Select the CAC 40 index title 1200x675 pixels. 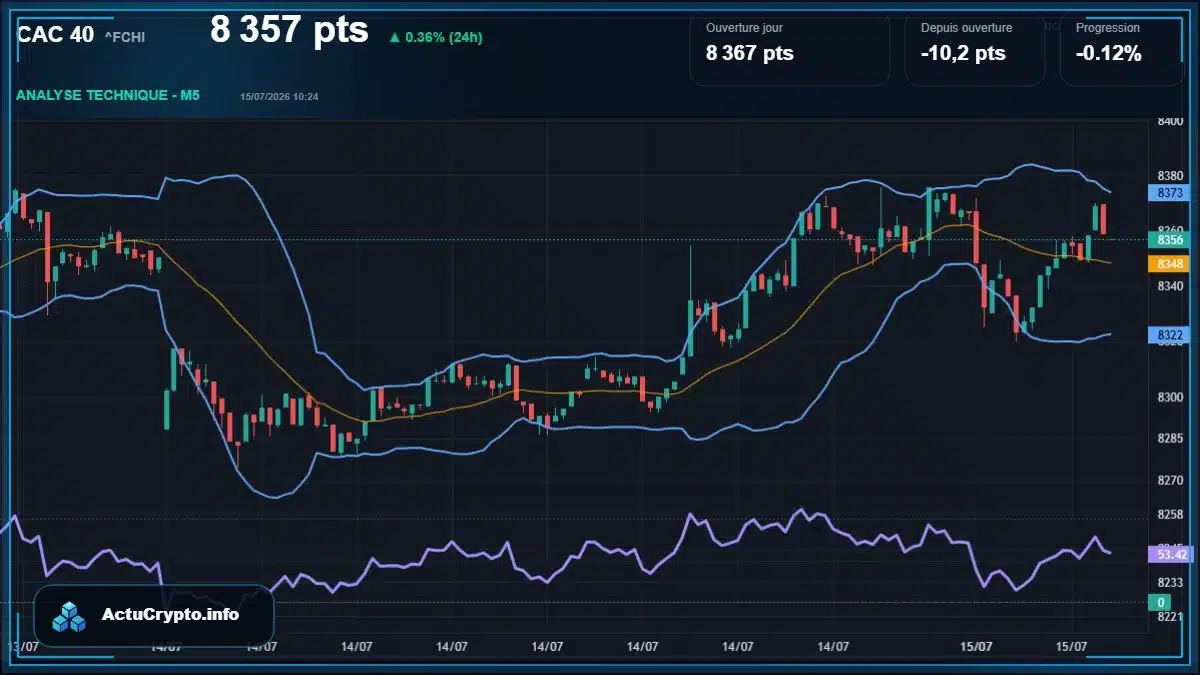[x=55, y=34]
